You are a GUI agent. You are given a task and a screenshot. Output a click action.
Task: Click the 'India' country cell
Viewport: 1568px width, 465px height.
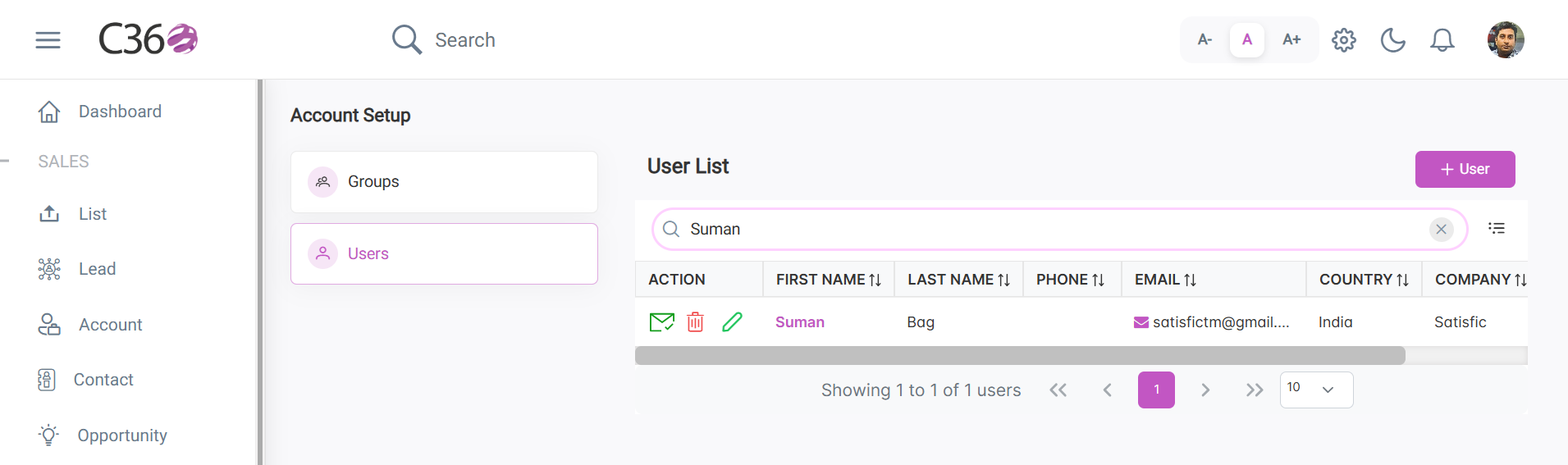(x=1336, y=322)
